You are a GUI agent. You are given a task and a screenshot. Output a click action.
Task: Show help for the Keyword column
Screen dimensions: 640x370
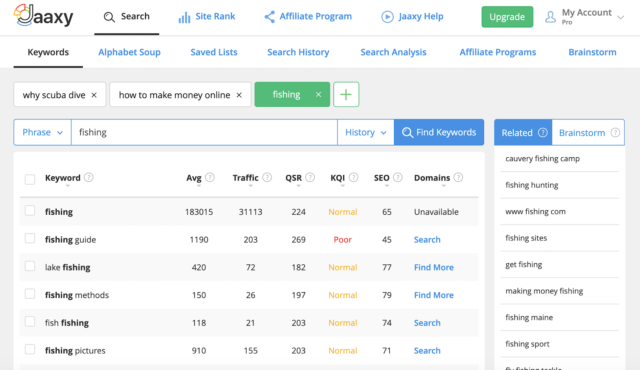click(x=89, y=177)
